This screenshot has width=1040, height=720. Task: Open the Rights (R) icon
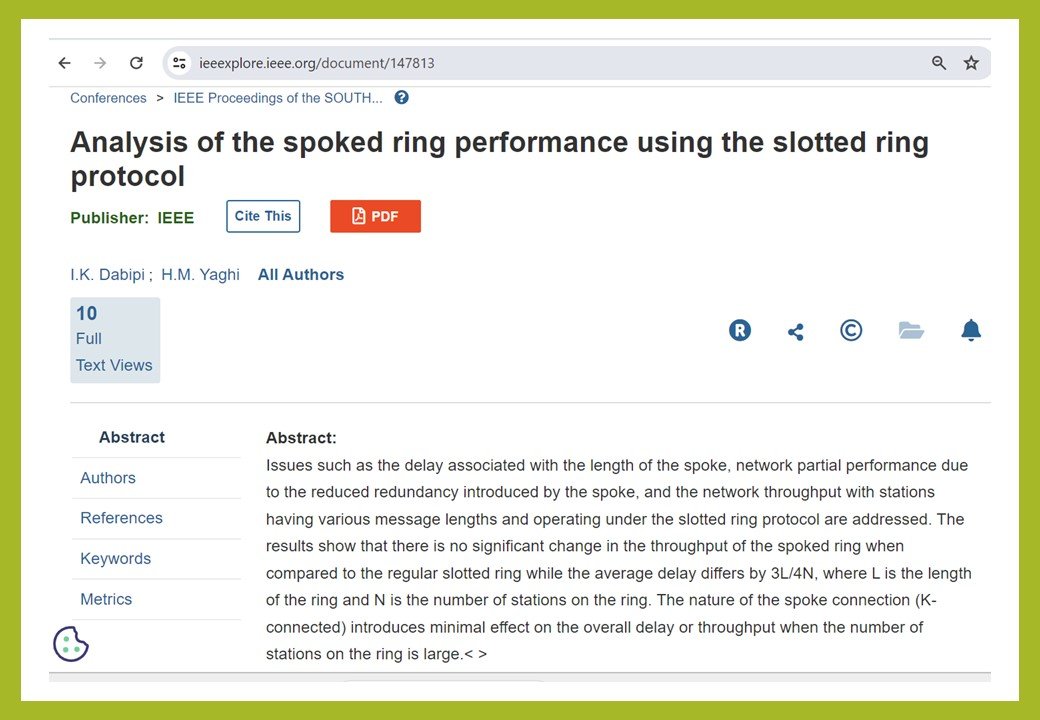[x=740, y=331]
